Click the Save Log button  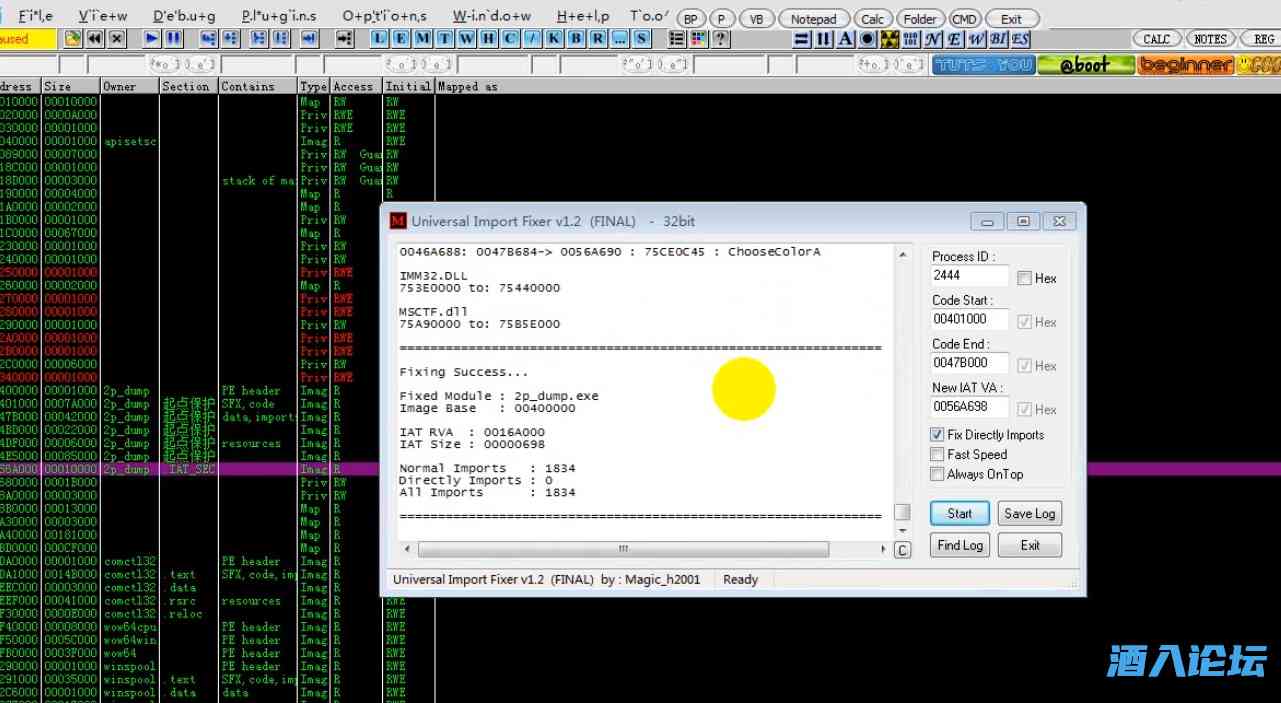[x=1029, y=514]
